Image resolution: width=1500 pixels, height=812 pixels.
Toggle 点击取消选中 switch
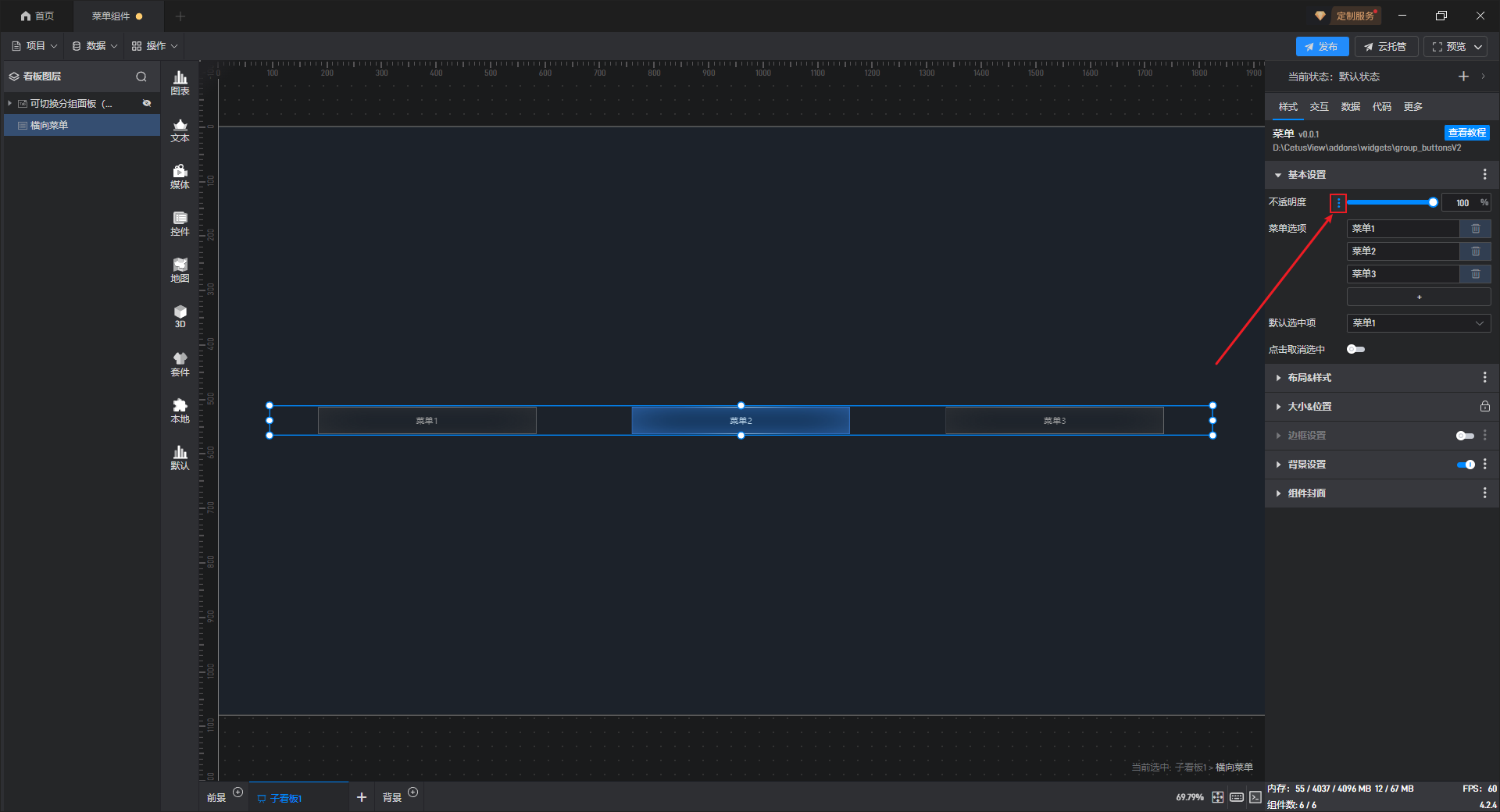pos(1355,350)
